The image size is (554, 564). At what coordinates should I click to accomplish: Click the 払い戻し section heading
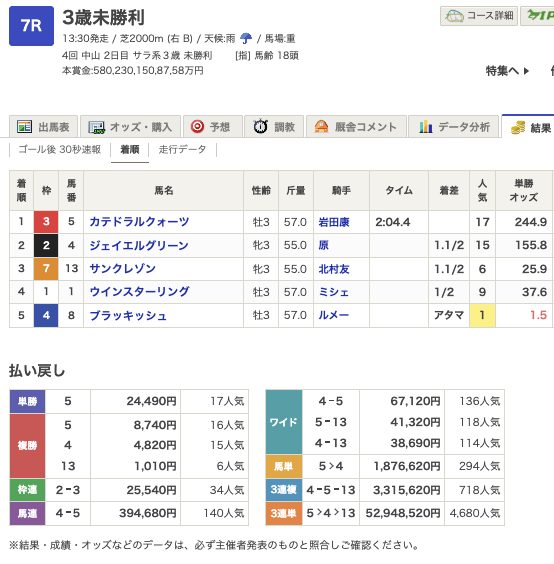[x=37, y=370]
